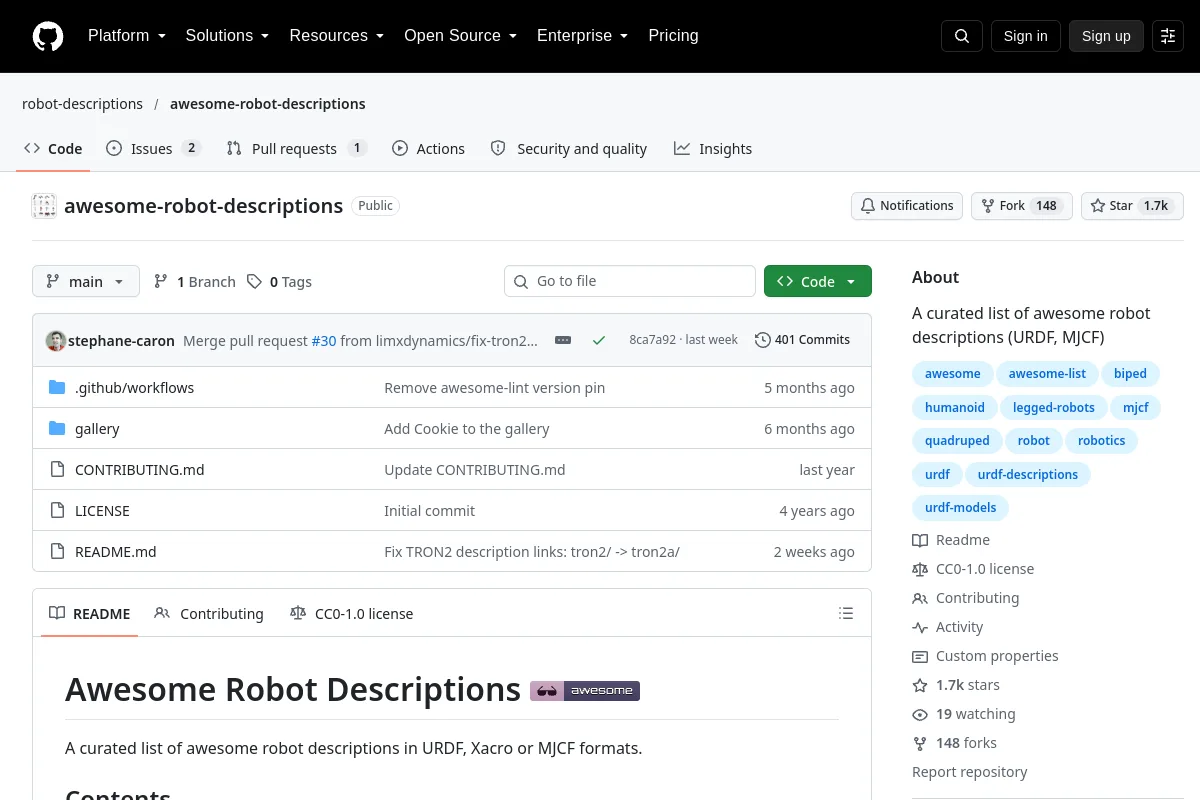The width and height of the screenshot is (1200, 800).
Task: Open the 401 Commits history
Action: 802,340
